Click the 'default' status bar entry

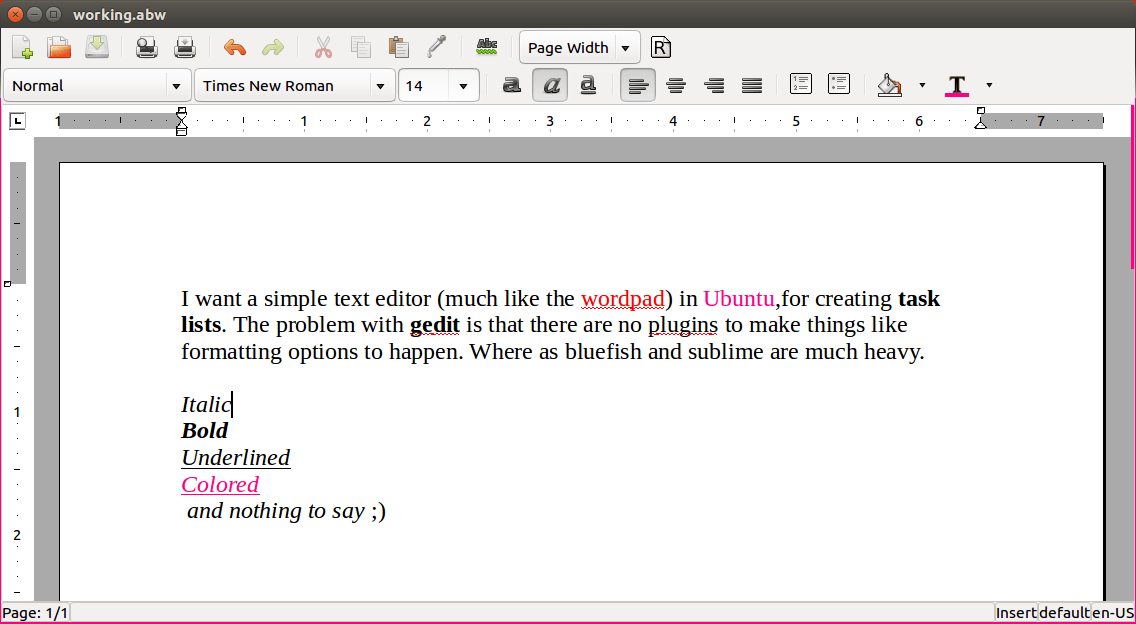click(x=1064, y=613)
